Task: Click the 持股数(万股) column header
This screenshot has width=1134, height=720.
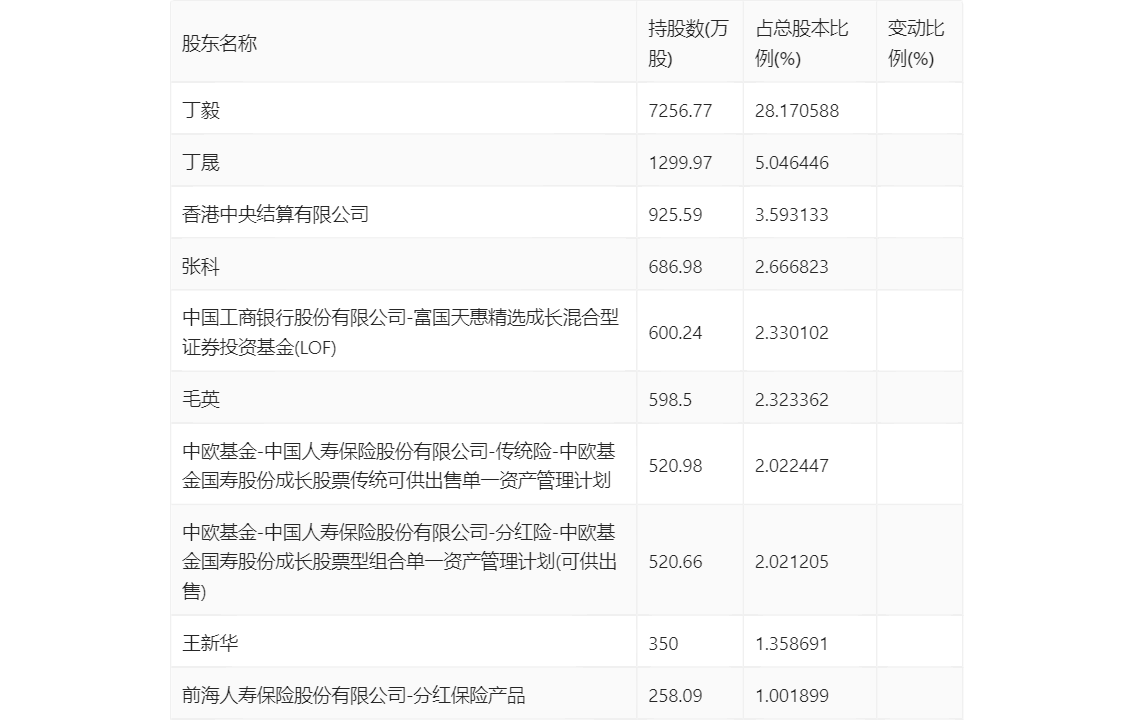Action: click(688, 43)
